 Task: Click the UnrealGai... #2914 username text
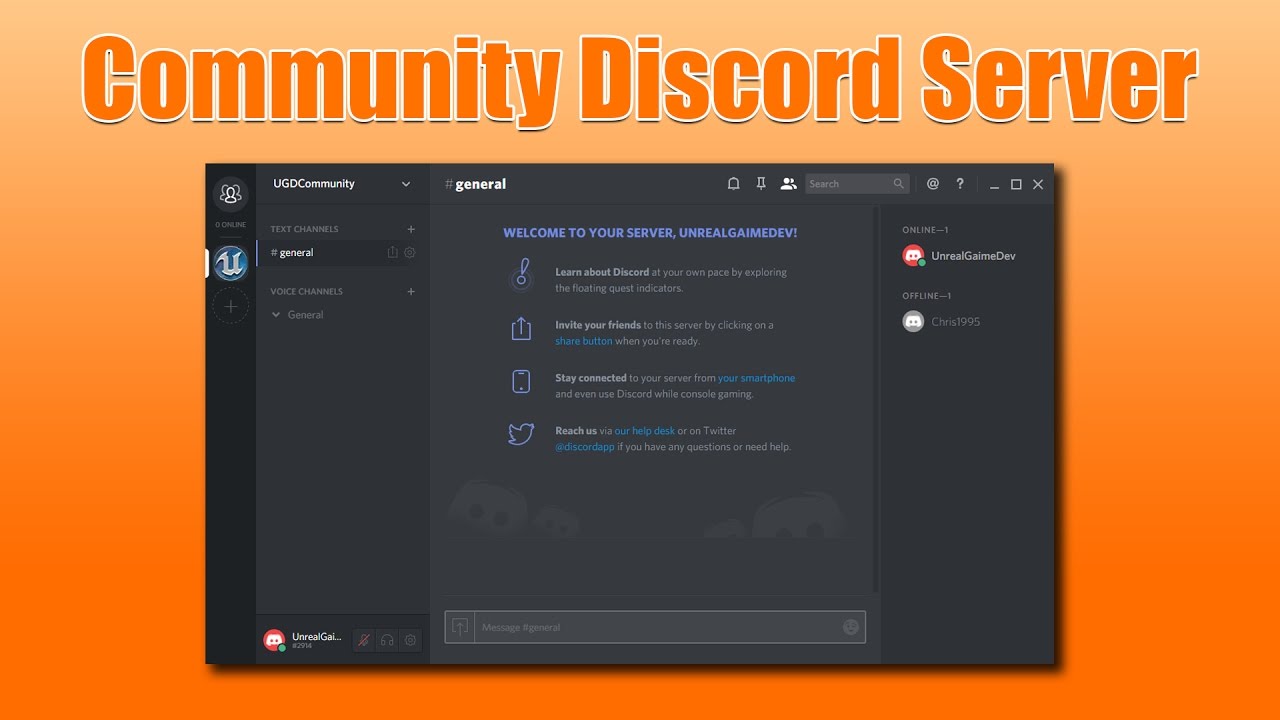click(316, 640)
